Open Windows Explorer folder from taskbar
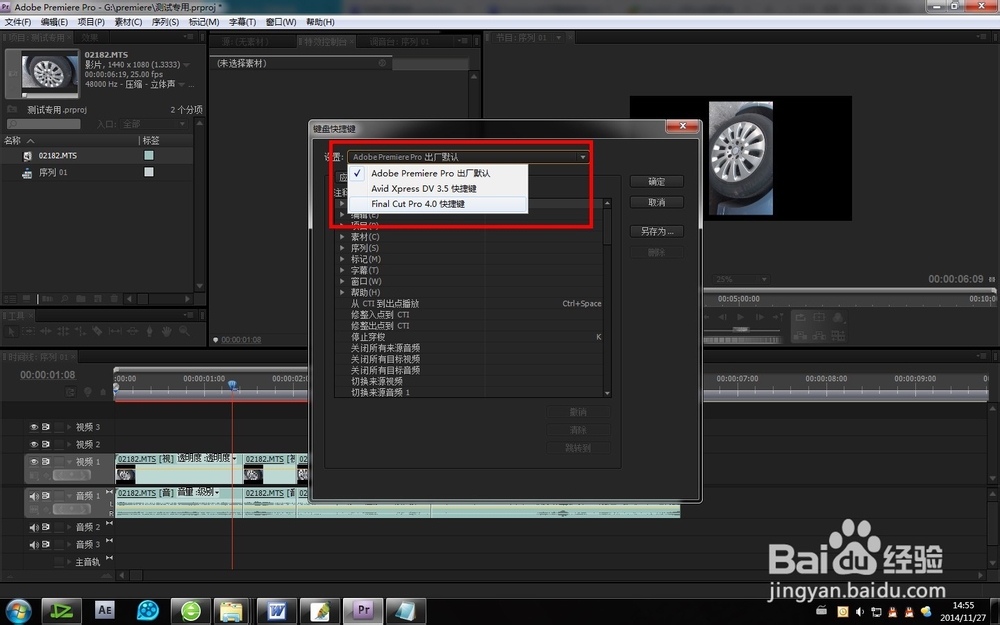Screen dimensions: 1000x625 point(231,611)
